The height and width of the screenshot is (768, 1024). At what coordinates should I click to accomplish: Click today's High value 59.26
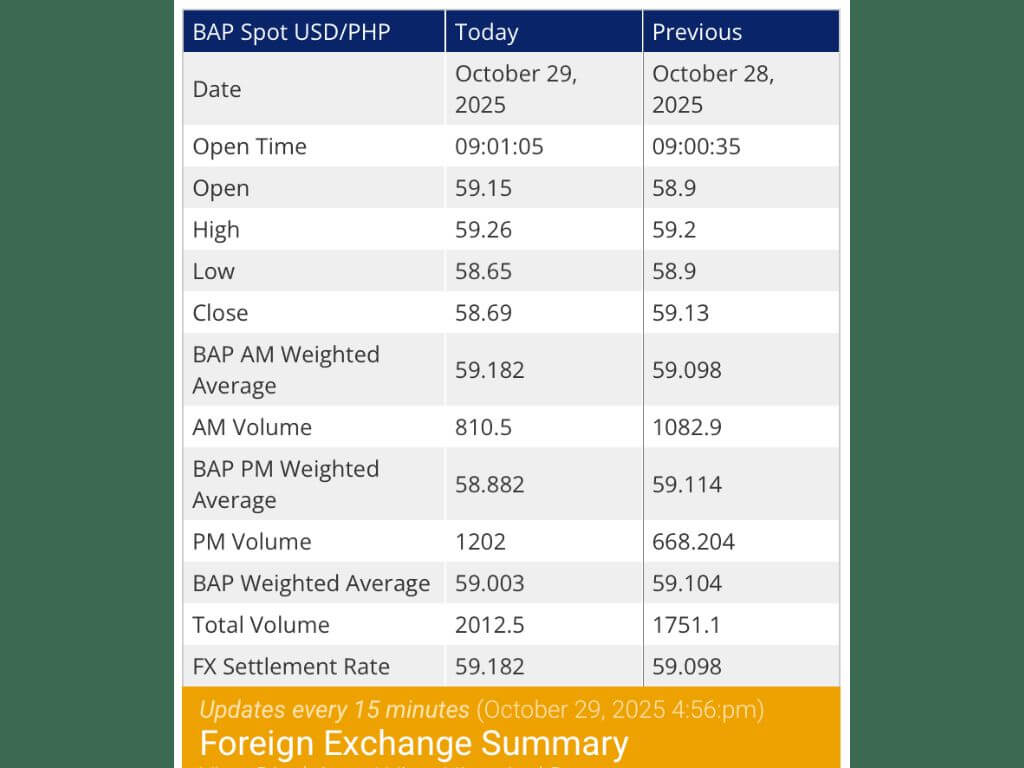pos(483,230)
